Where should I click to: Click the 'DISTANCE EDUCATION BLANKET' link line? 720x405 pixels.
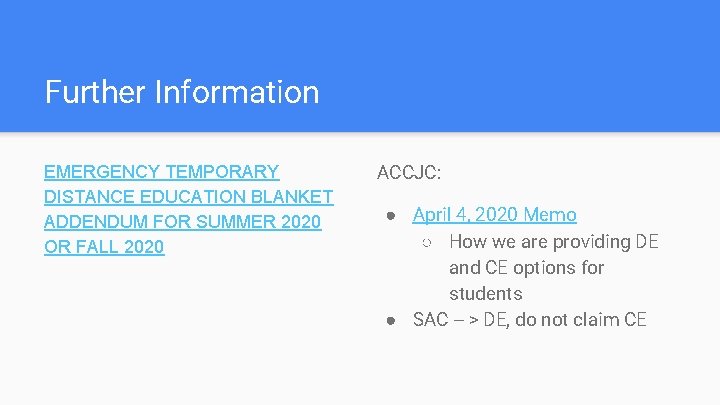tap(189, 197)
